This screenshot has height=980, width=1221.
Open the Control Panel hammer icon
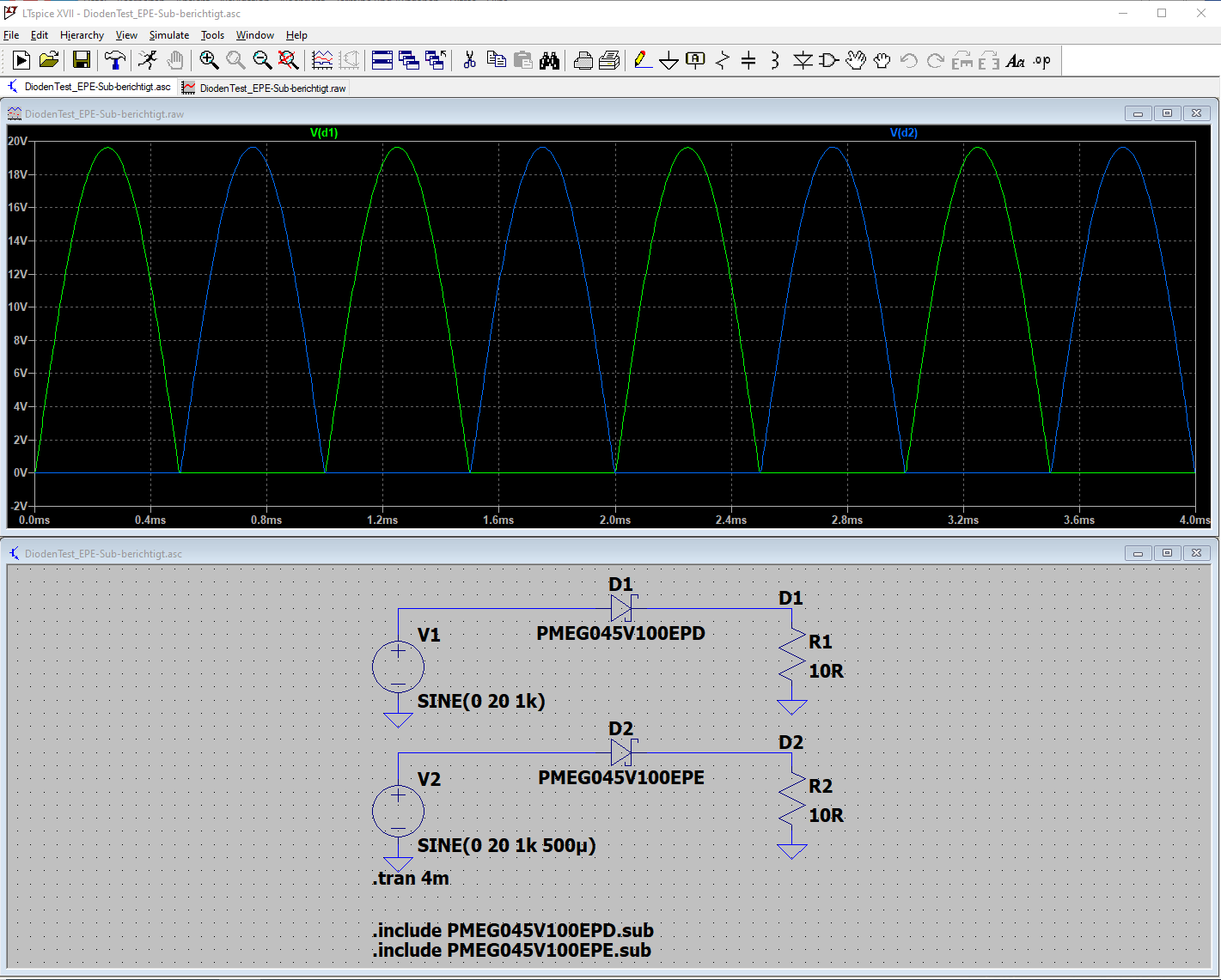114,60
